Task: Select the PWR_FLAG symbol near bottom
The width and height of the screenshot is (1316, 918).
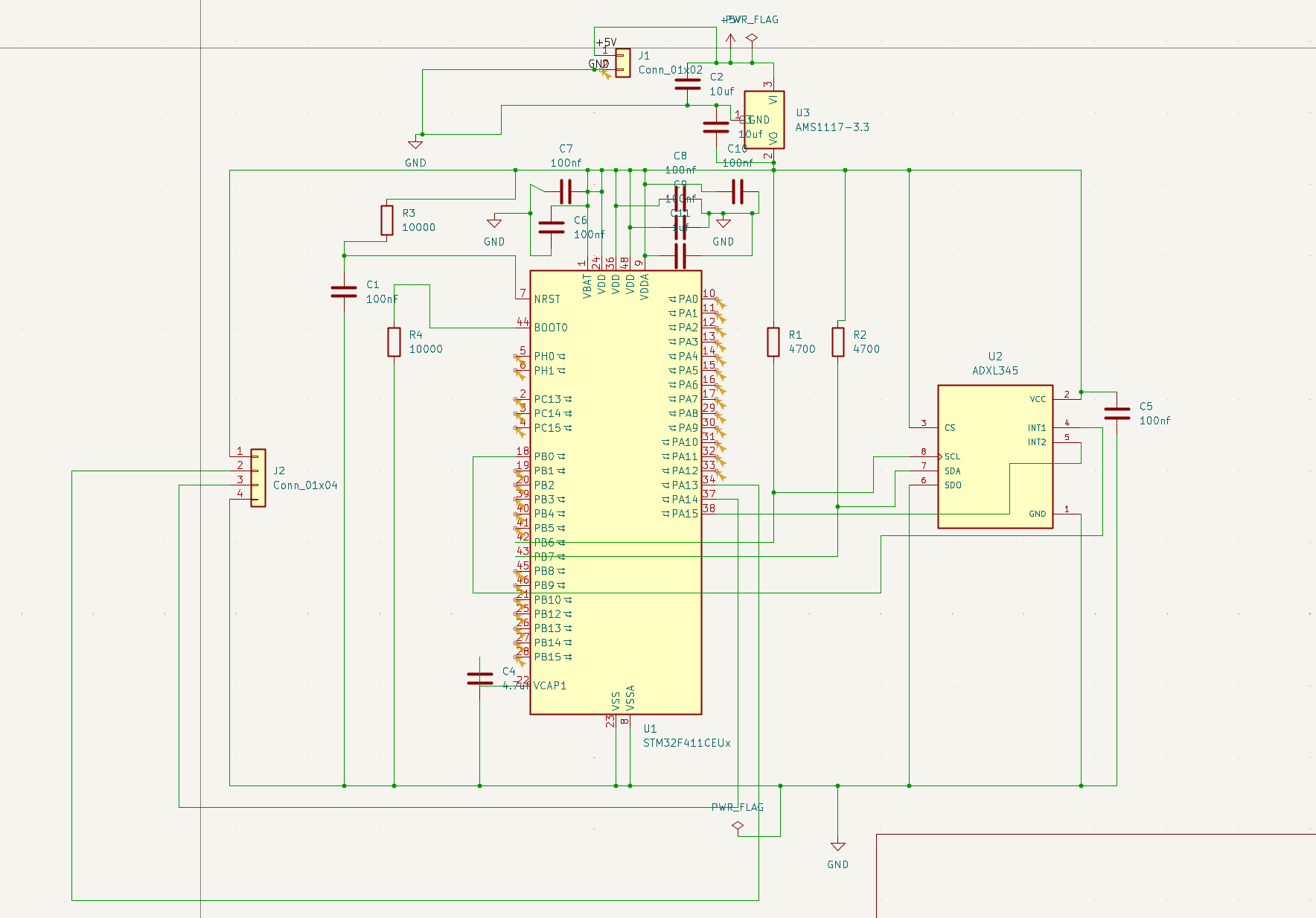Action: click(x=738, y=826)
